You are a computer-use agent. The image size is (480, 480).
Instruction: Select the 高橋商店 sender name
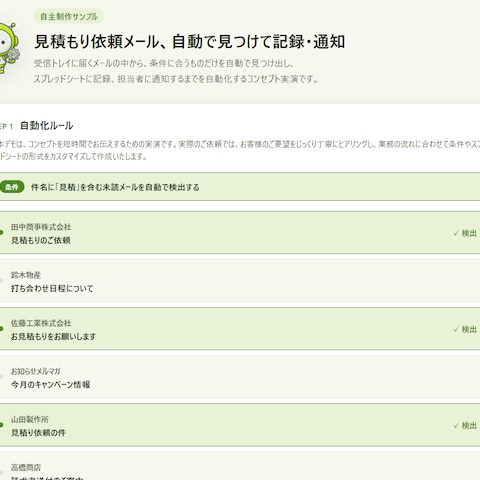26,467
